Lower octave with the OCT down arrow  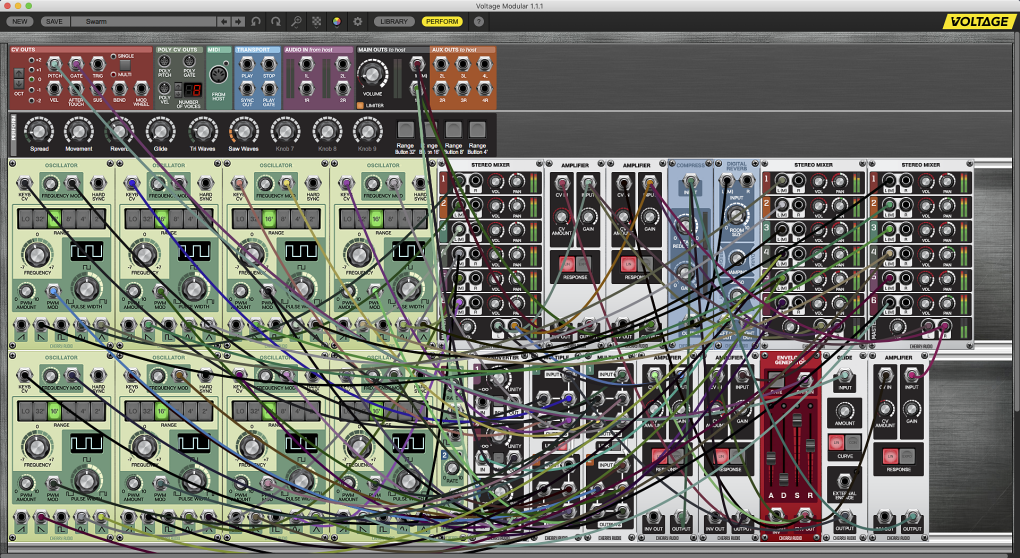[19, 84]
